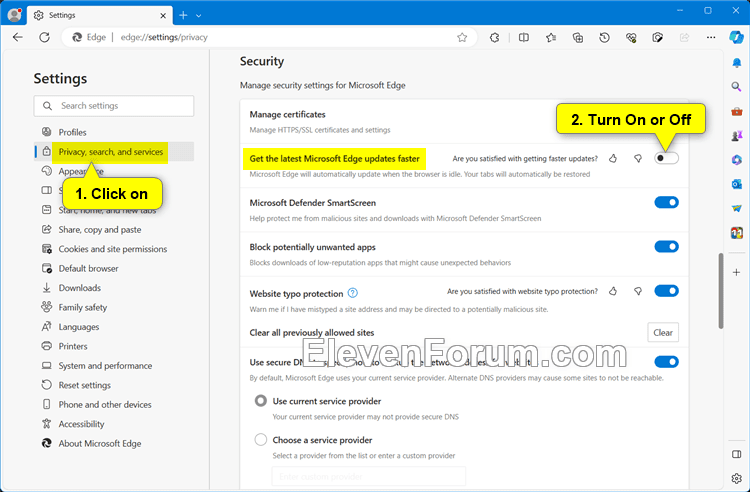Open Profiles in the settings menu
The image size is (750, 492).
tap(114, 132)
